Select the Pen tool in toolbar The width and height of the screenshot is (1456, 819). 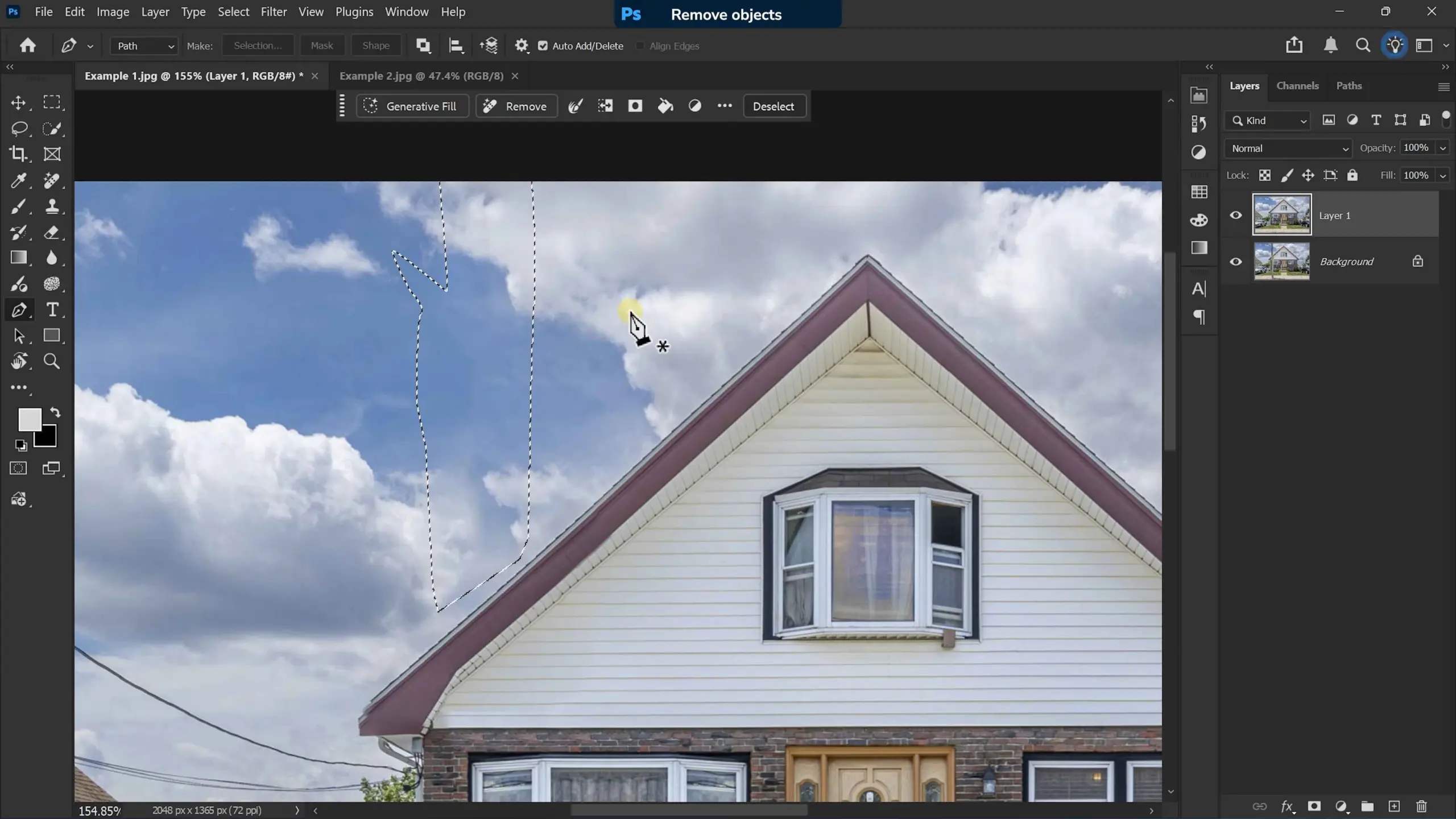(18, 310)
